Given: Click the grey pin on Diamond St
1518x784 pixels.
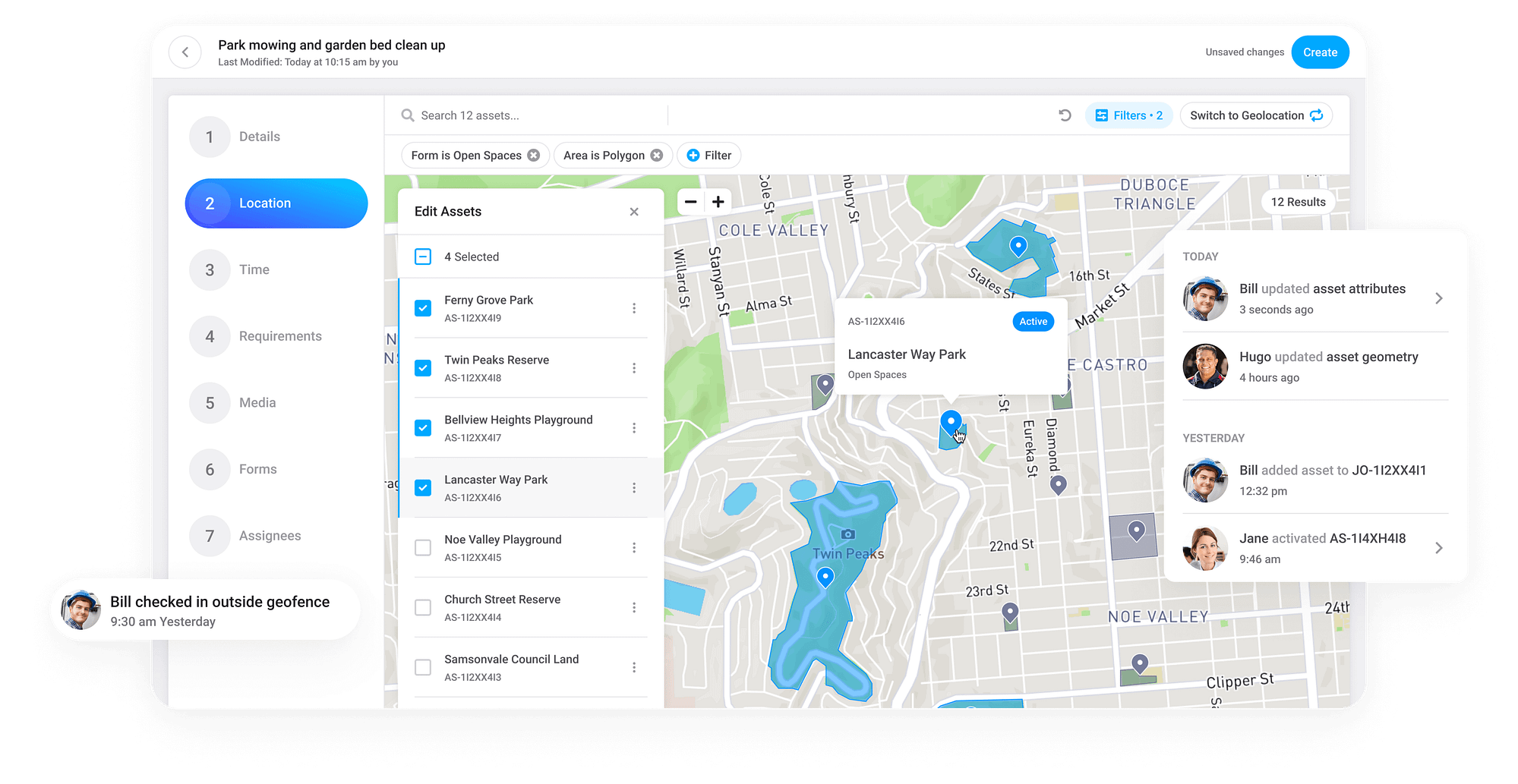Looking at the screenshot, I should tap(1059, 485).
